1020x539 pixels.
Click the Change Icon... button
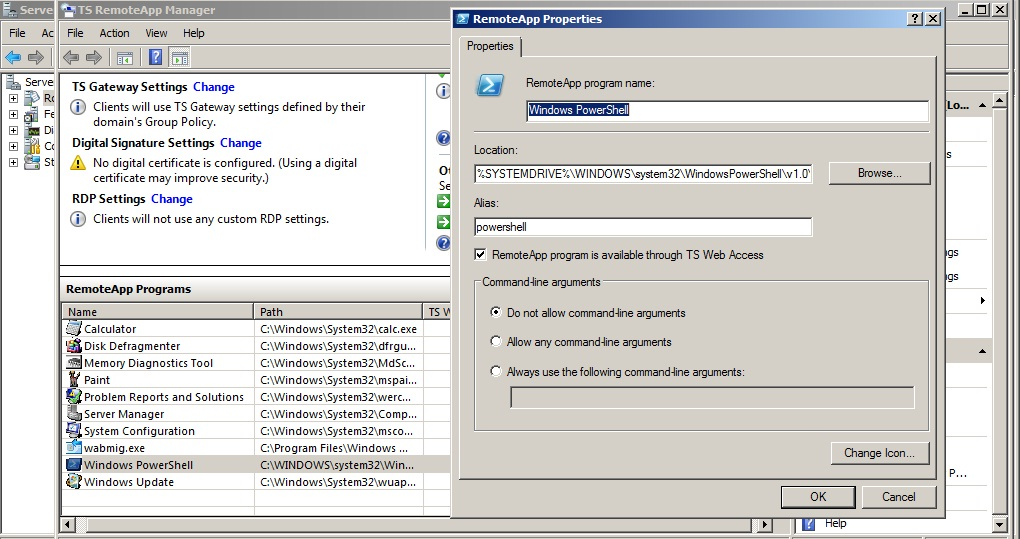coord(879,453)
